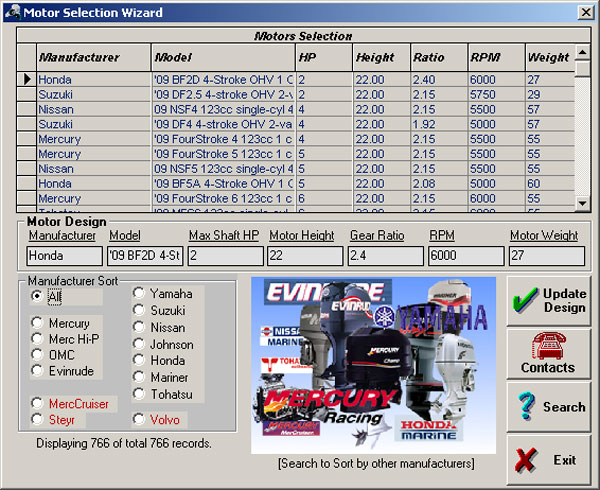Click the 2.08 ratio cell
Image resolution: width=600 pixels, height=490 pixels.
pos(439,184)
